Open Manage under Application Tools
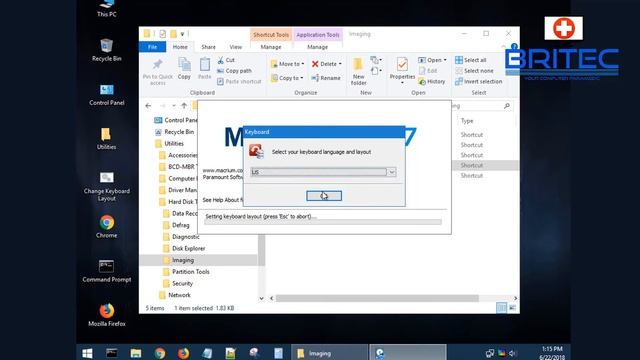 pyautogui.click(x=318, y=47)
